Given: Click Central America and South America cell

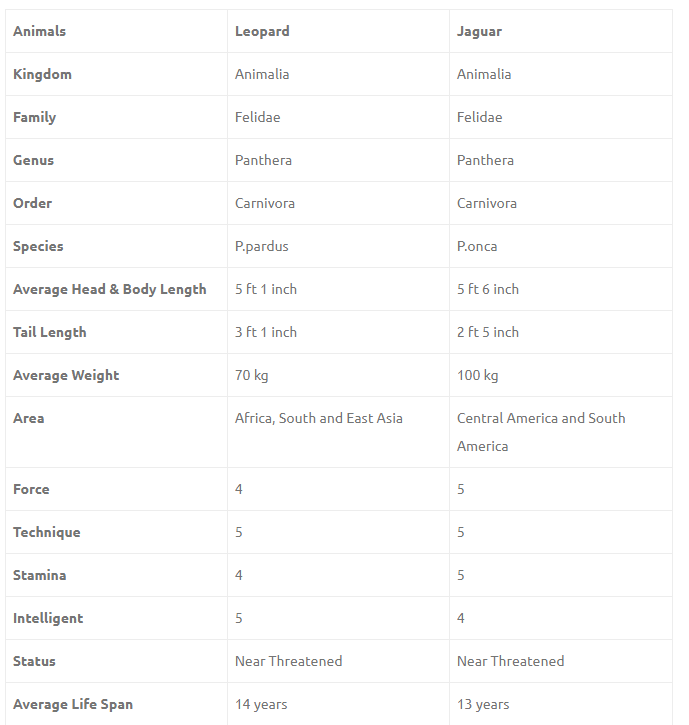Looking at the screenshot, I should pos(540,431).
